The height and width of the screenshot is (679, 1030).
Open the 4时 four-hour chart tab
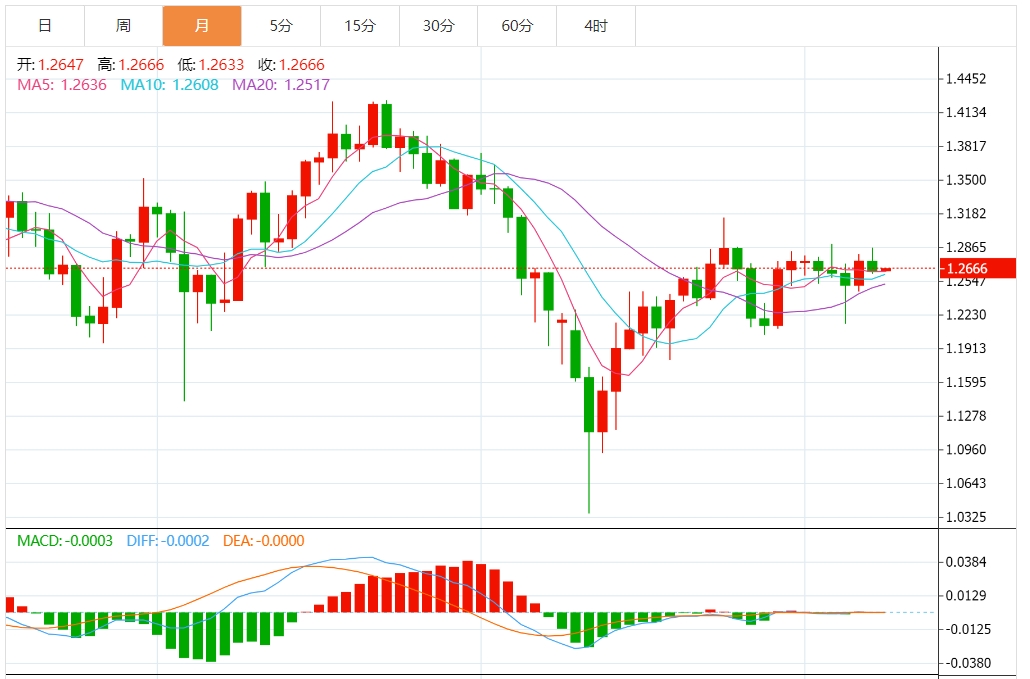click(x=596, y=26)
